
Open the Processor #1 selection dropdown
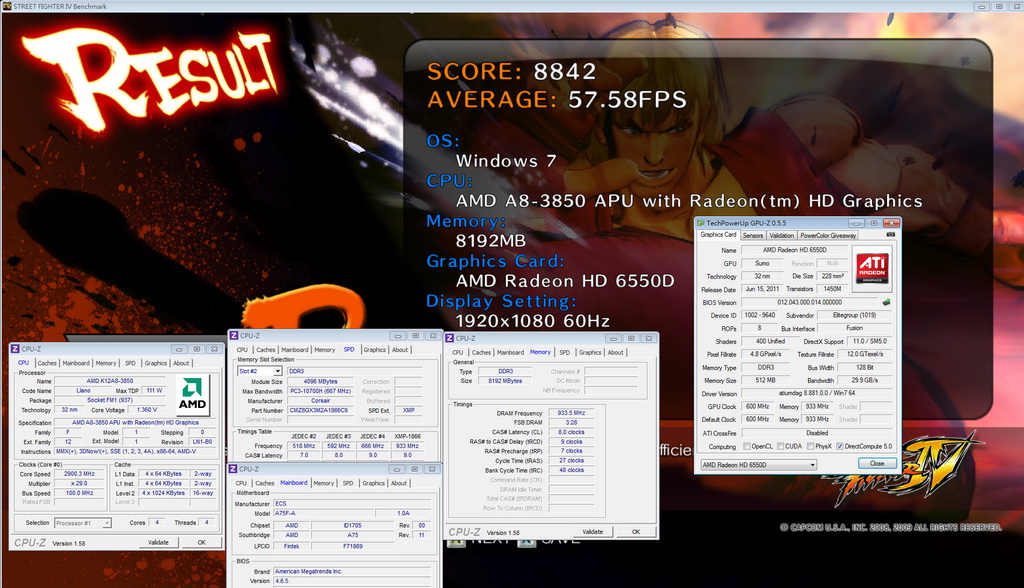click(x=106, y=523)
